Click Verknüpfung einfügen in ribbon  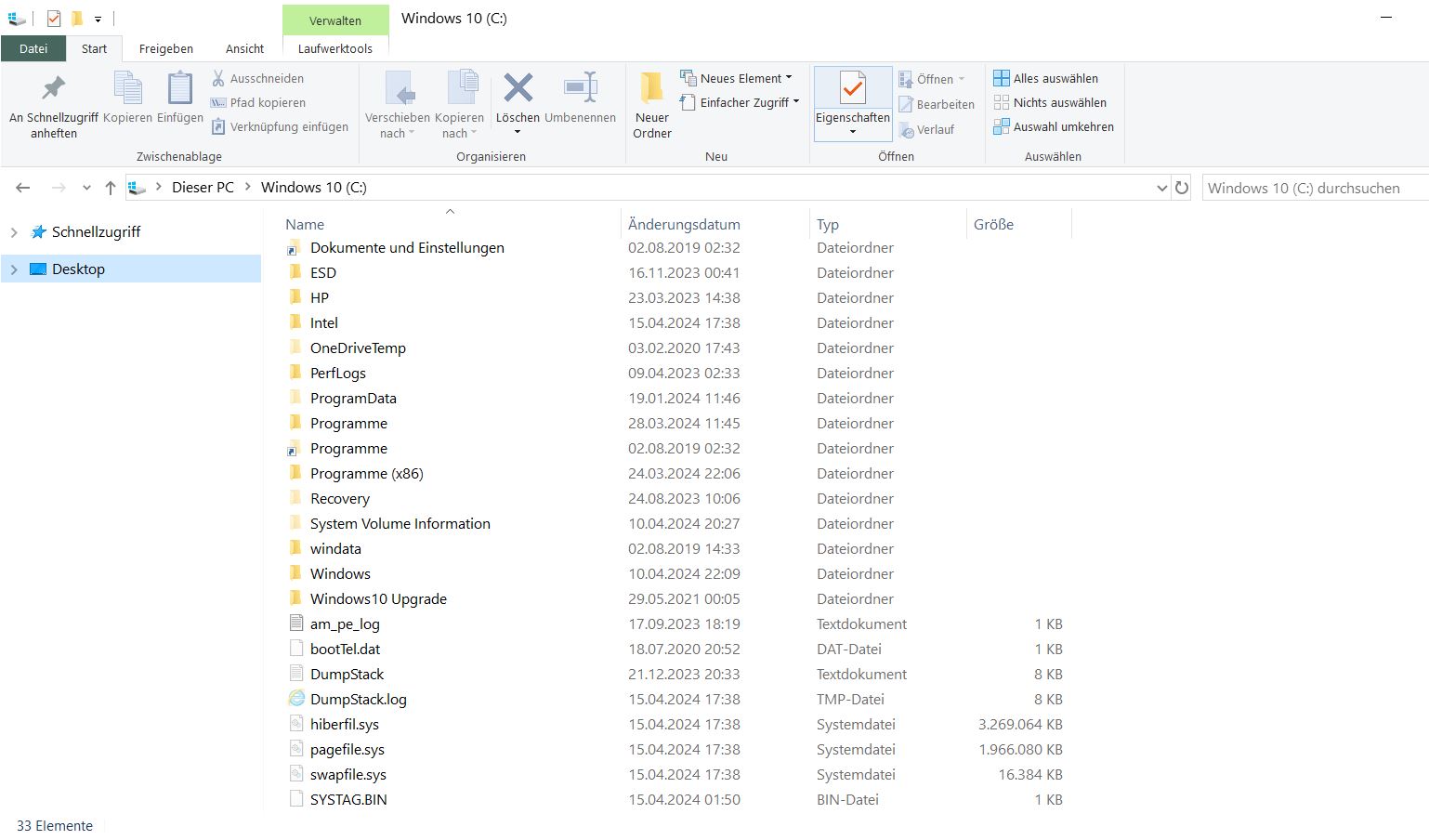(x=280, y=126)
